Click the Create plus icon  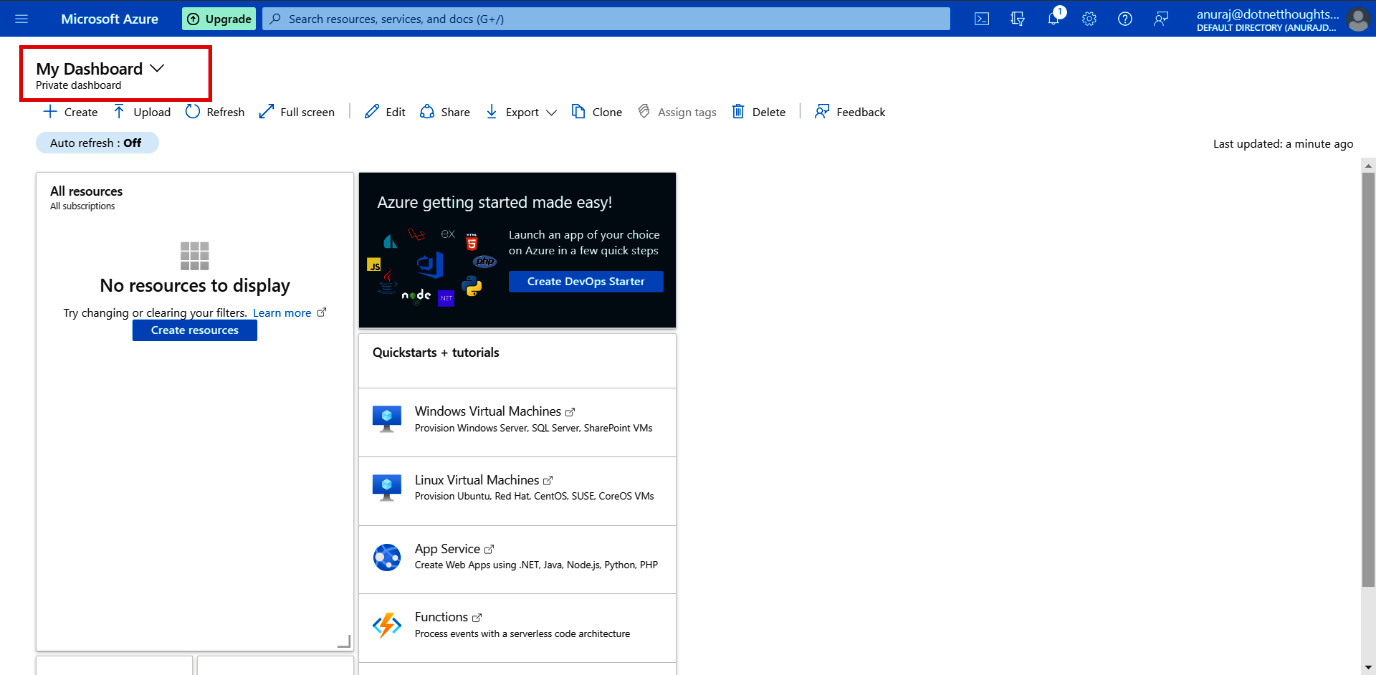click(50, 112)
